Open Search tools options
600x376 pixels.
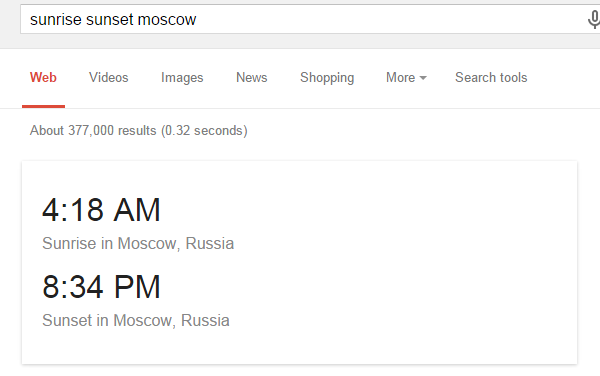click(491, 78)
